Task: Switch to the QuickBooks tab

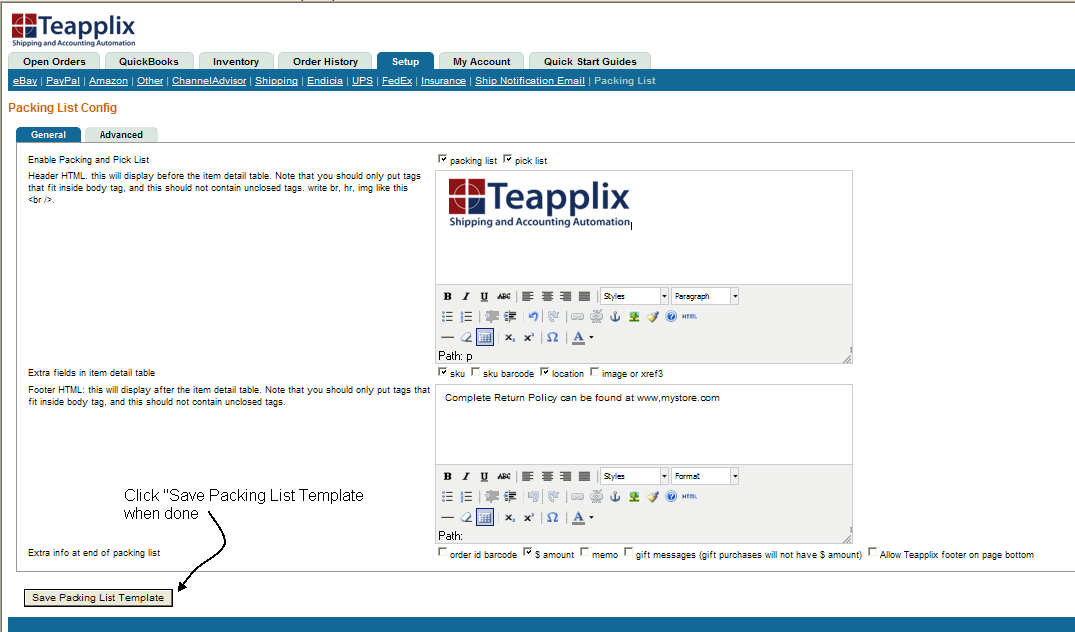Action: pyautogui.click(x=148, y=61)
